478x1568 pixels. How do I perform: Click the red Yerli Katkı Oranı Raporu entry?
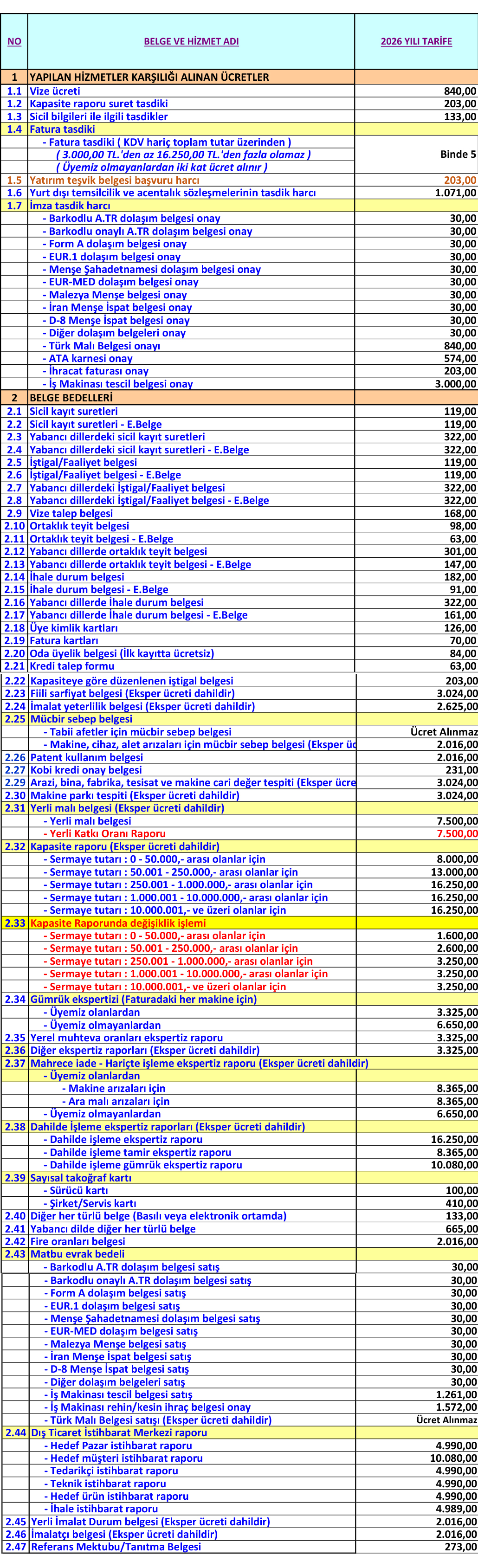coord(107,833)
